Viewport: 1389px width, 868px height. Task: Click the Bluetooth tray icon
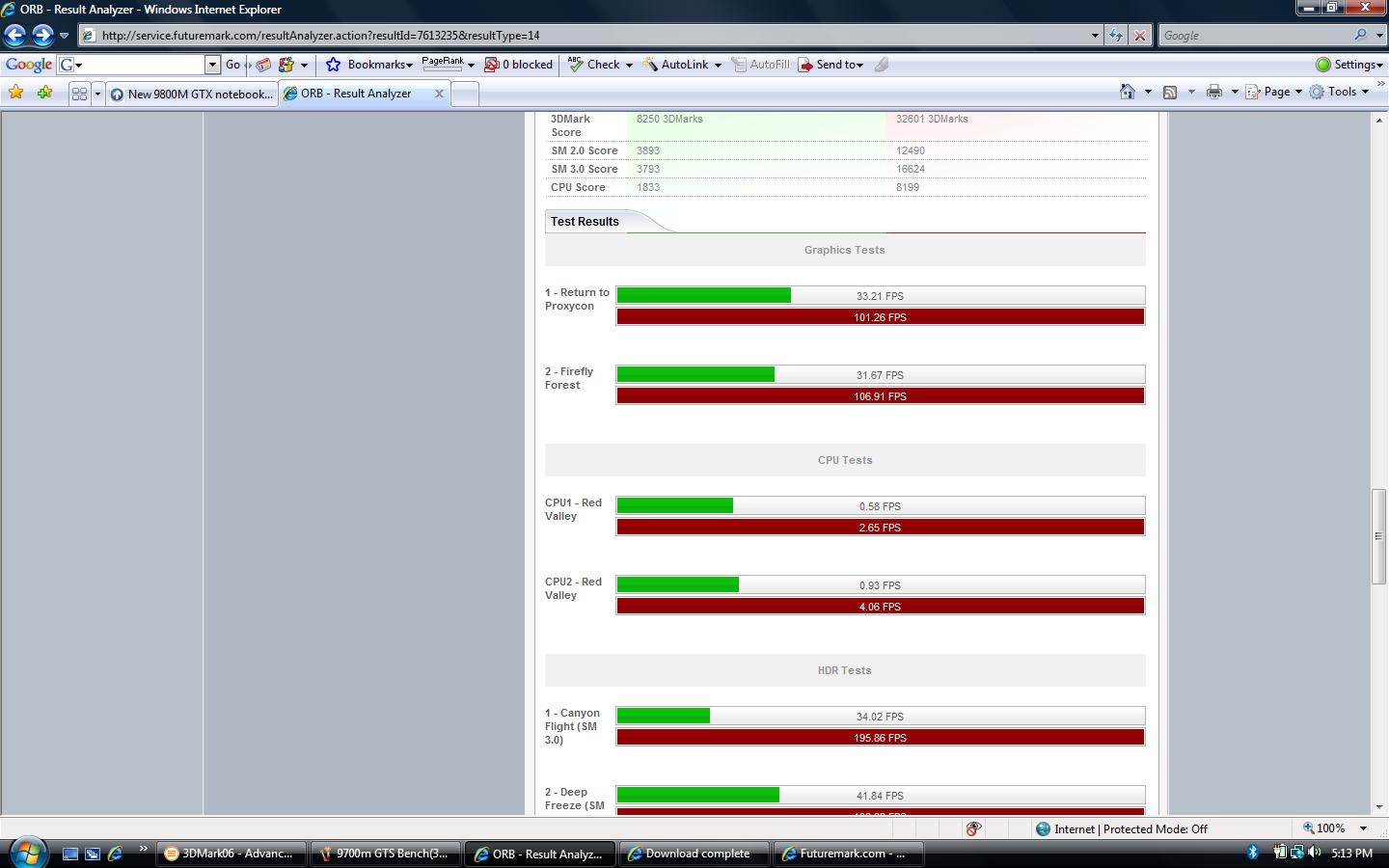point(1253,853)
